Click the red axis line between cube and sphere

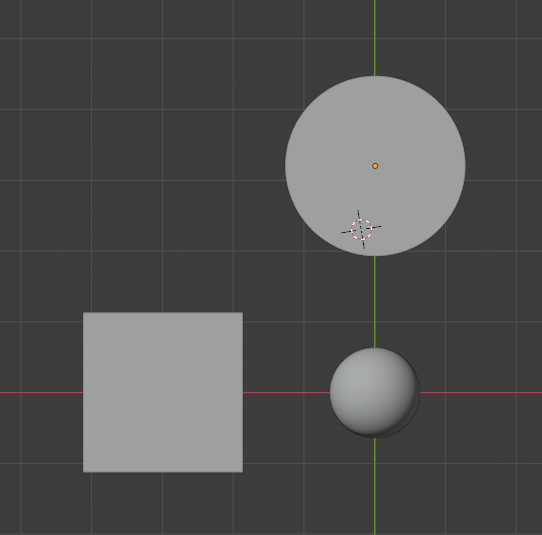(x=286, y=393)
